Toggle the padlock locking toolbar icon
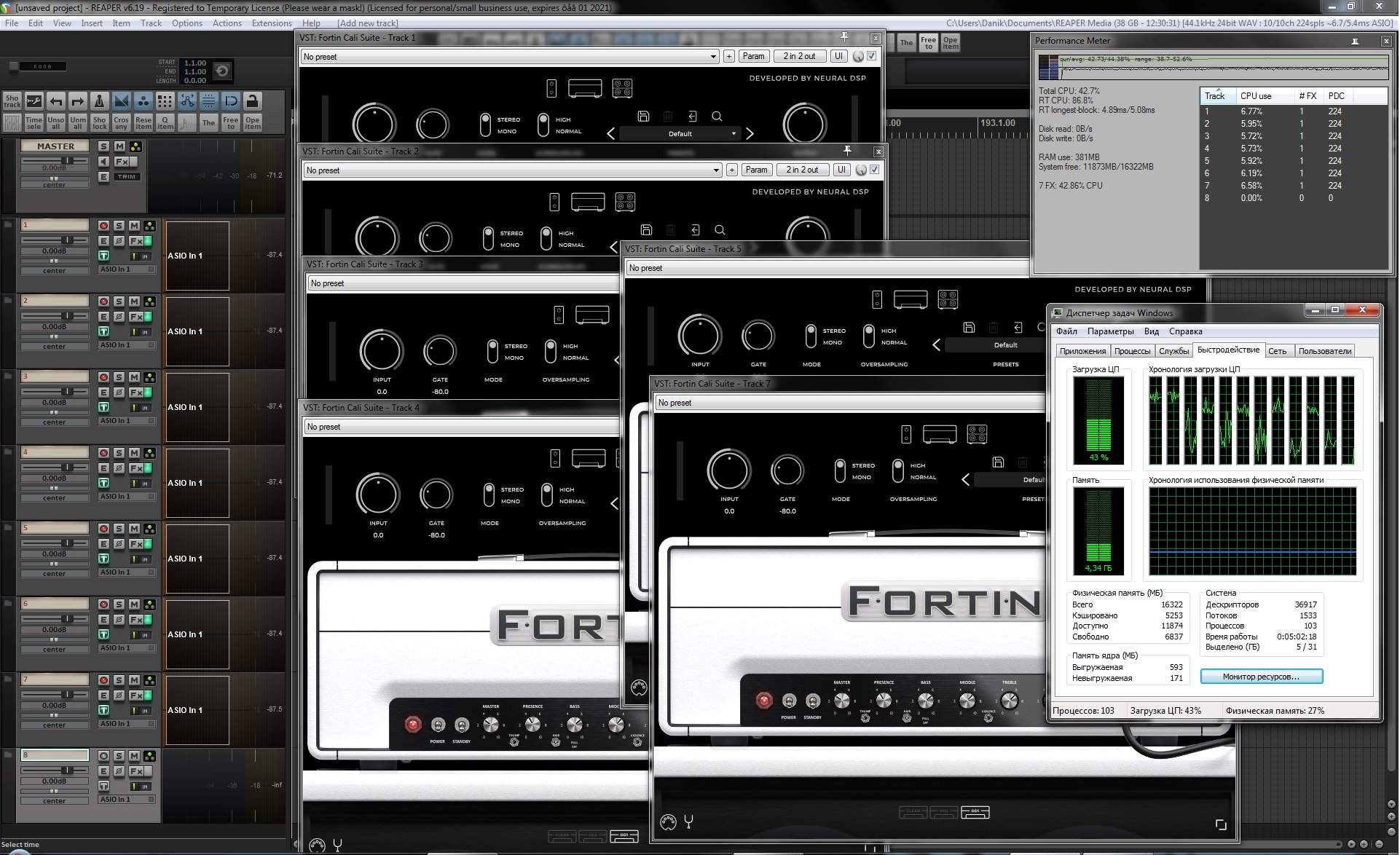The width and height of the screenshot is (1400, 855). (253, 101)
